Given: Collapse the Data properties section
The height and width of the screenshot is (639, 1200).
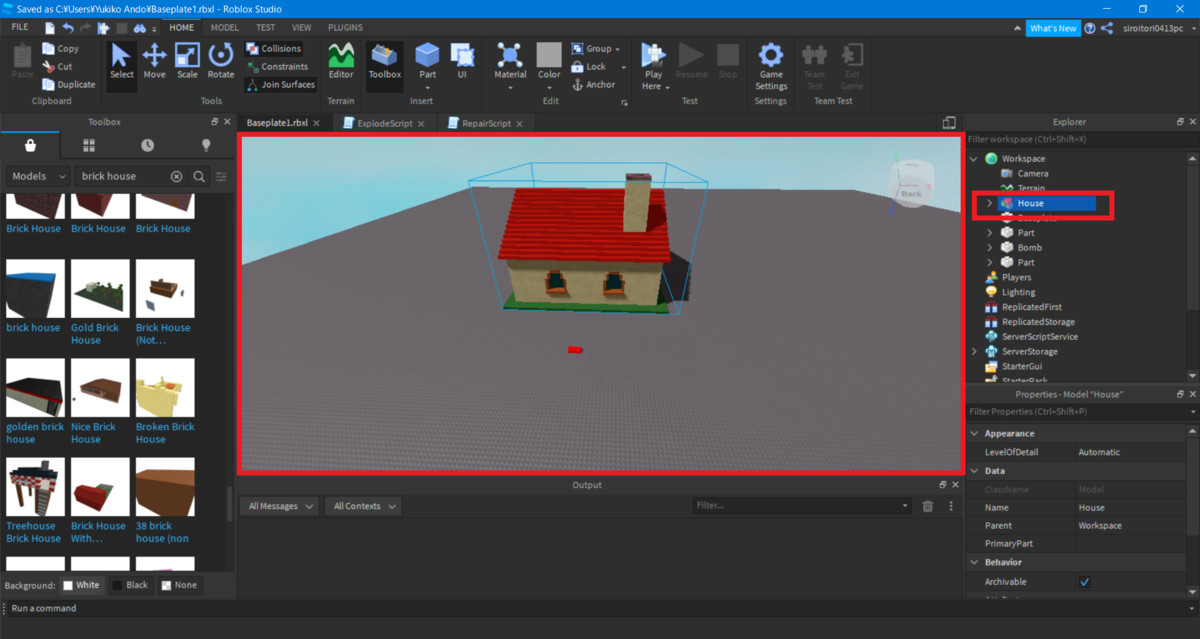Looking at the screenshot, I should (975, 471).
